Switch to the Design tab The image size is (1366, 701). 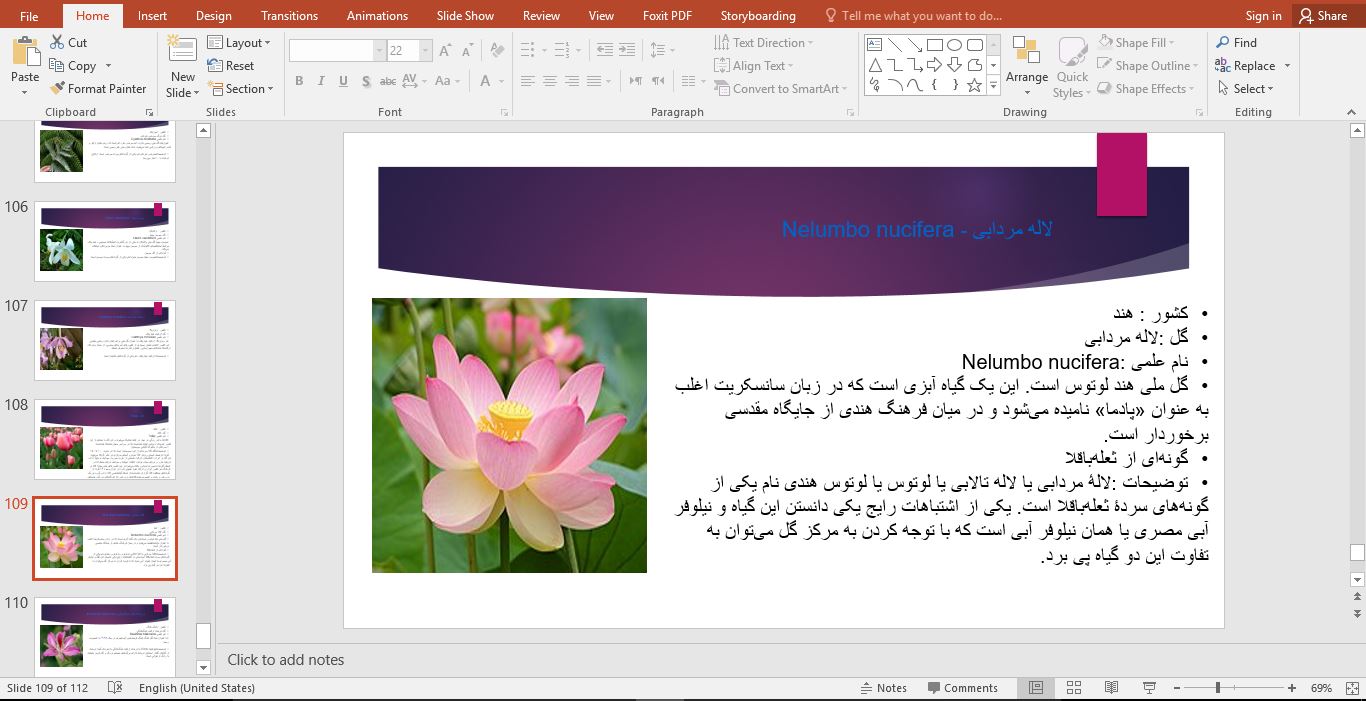(213, 16)
